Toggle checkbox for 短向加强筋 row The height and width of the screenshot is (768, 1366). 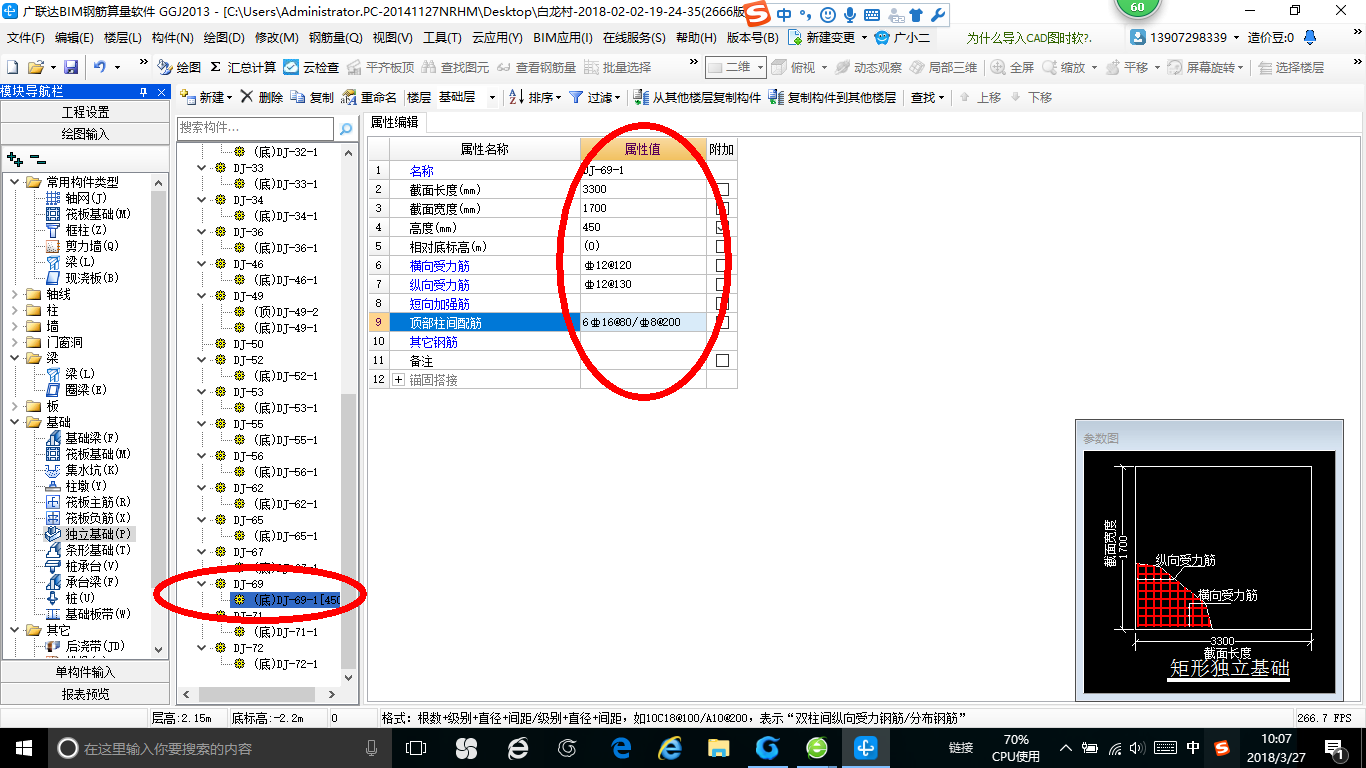(x=722, y=303)
